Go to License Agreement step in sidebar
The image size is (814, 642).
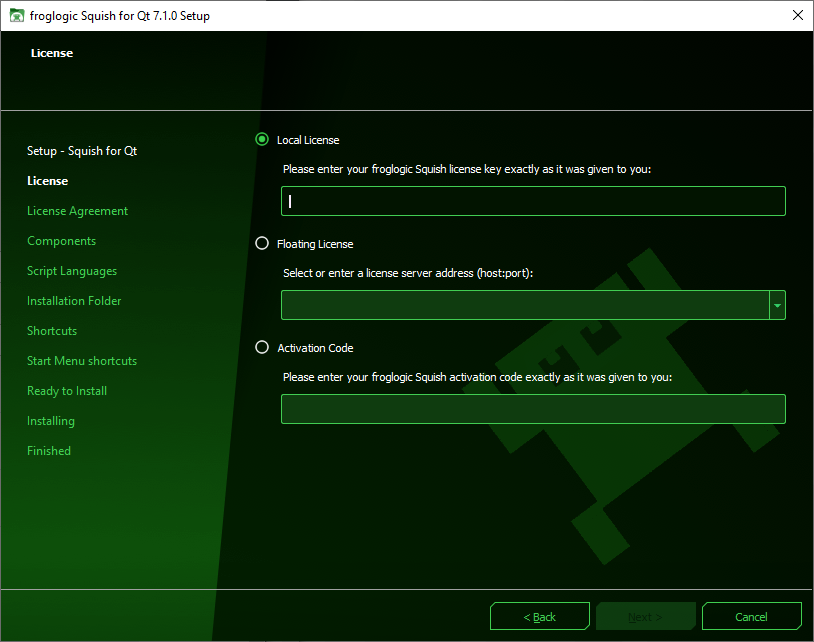[x=77, y=211]
